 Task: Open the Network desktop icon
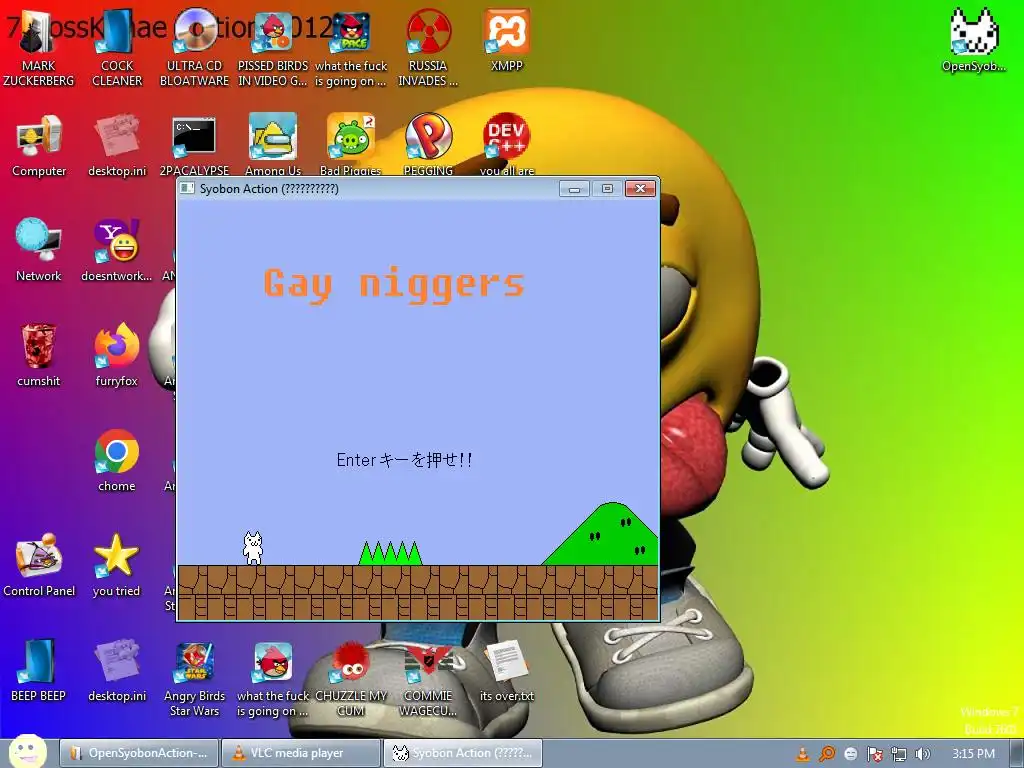(x=39, y=249)
